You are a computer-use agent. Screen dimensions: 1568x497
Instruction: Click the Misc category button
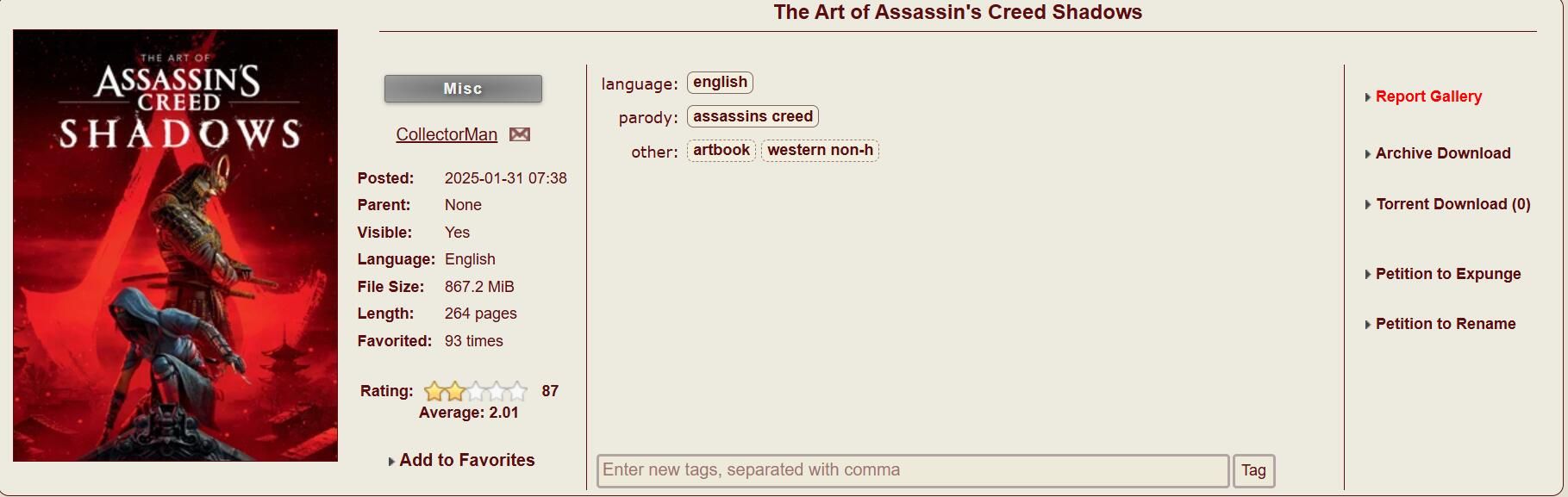[463, 89]
